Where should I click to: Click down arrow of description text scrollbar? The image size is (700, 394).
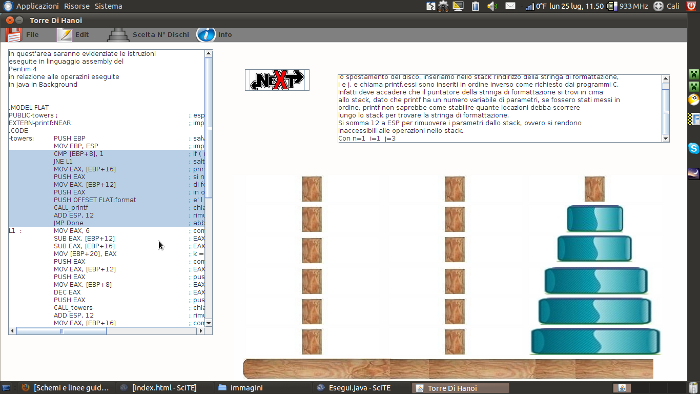click(666, 138)
